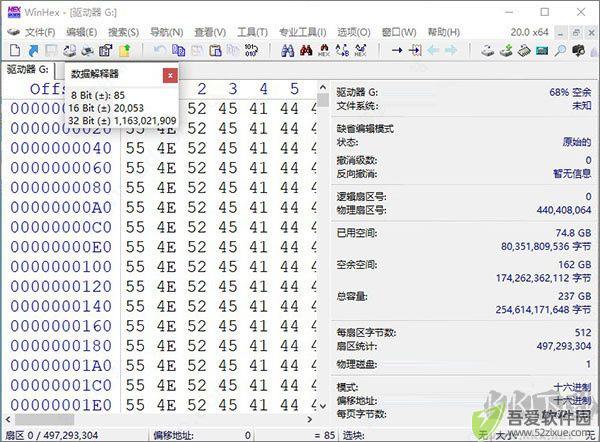Close the 数据解释器 popup
Viewport: 600px width, 442px height.
tap(170, 75)
